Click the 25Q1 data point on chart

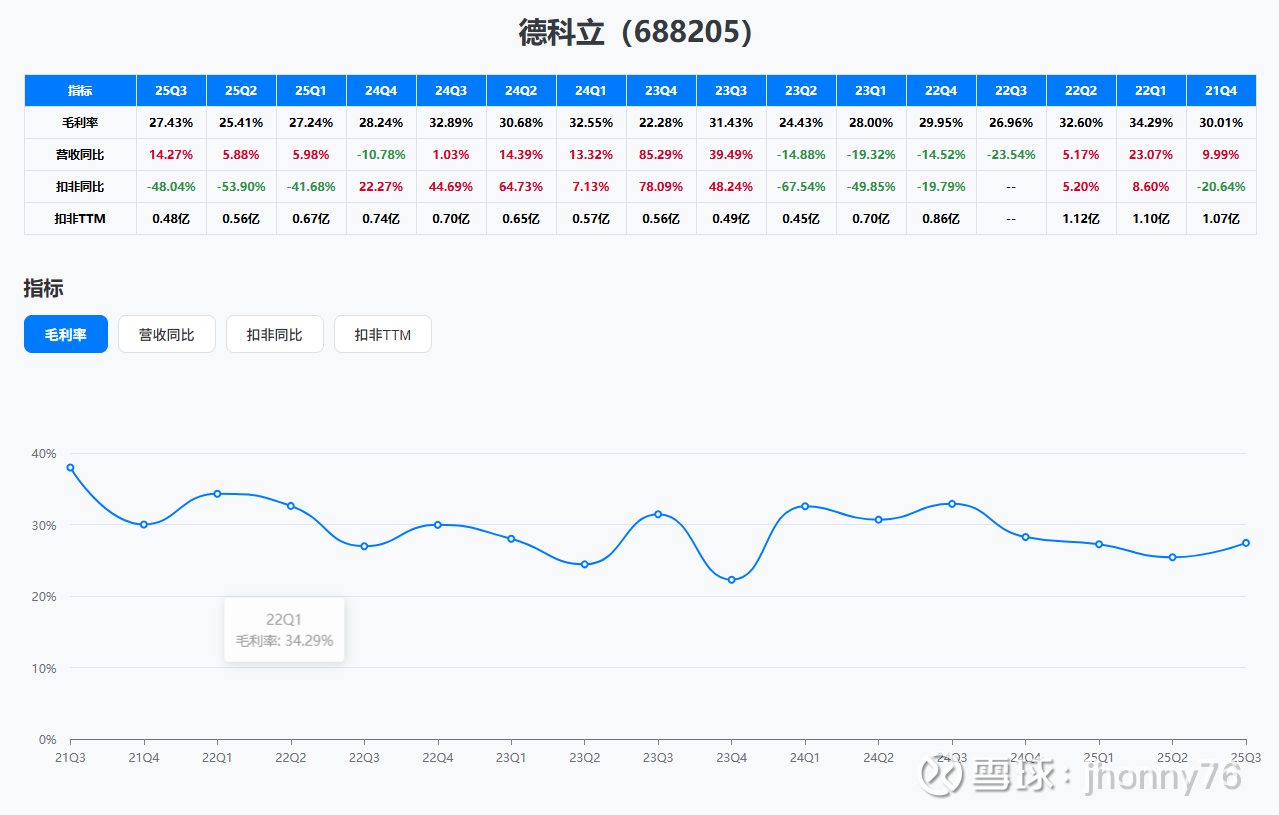1099,544
